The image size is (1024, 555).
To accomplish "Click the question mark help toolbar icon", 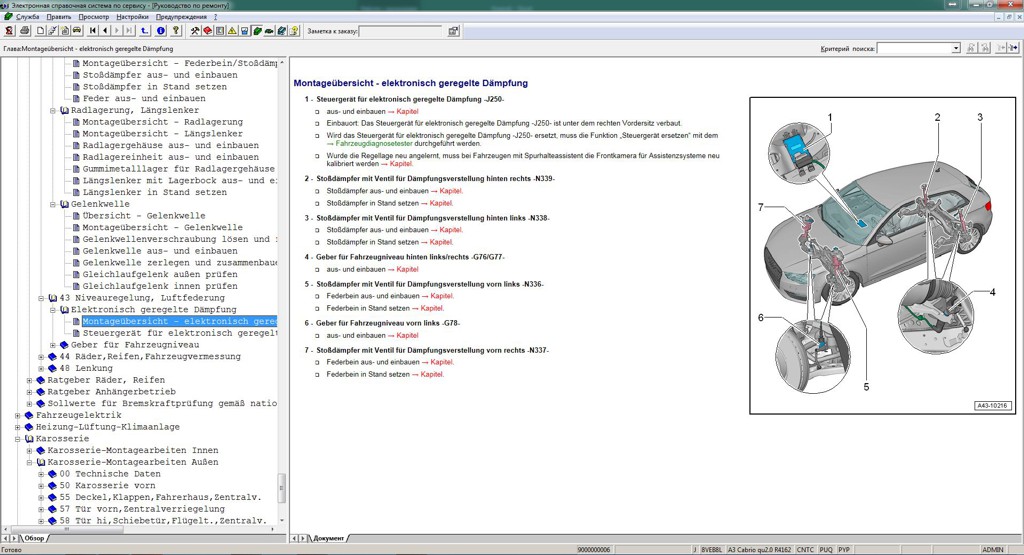I will [176, 31].
